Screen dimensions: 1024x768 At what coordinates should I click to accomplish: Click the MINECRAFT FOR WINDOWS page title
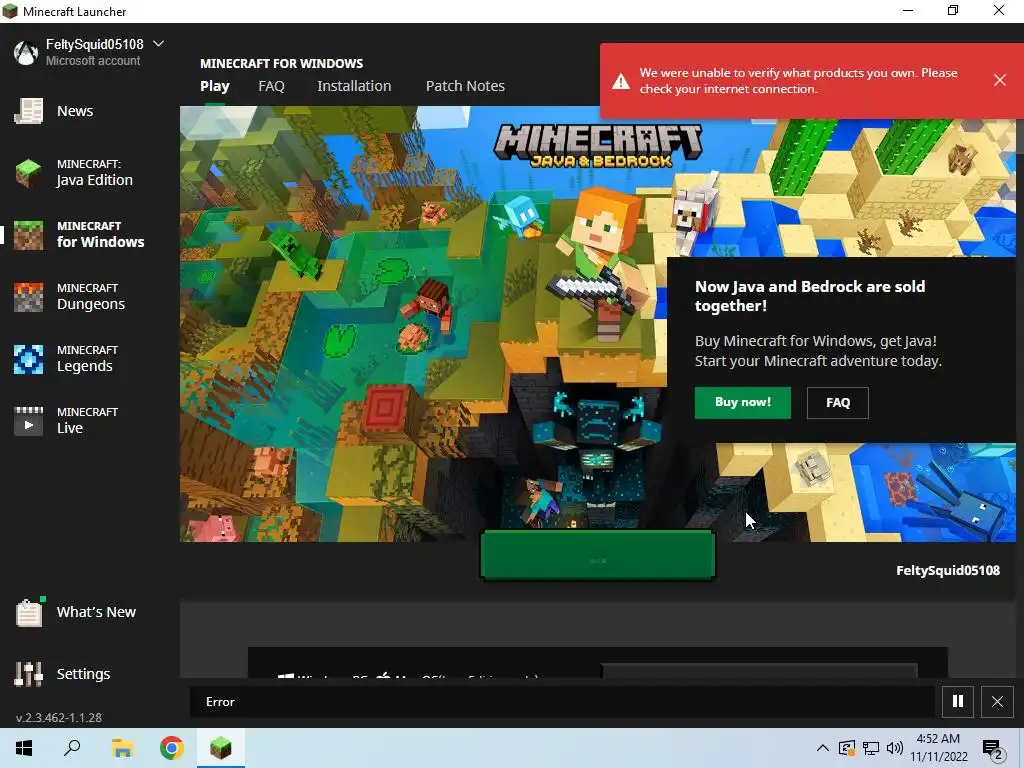coord(281,63)
